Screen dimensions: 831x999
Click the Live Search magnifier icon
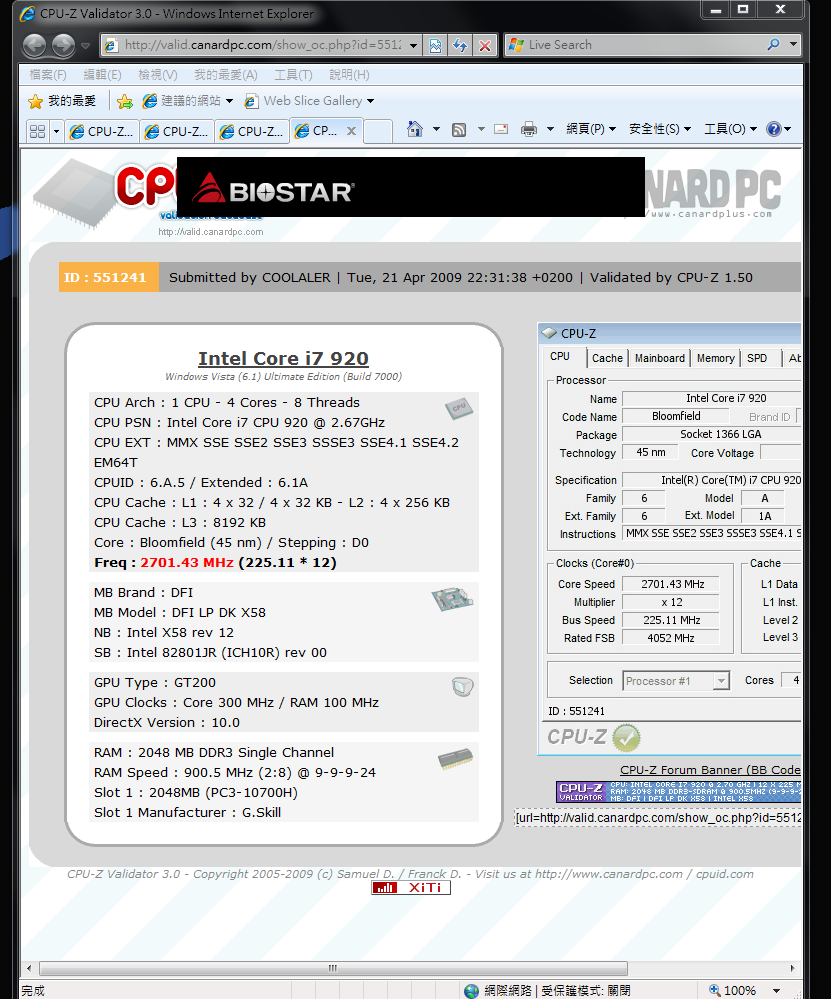[x=773, y=45]
